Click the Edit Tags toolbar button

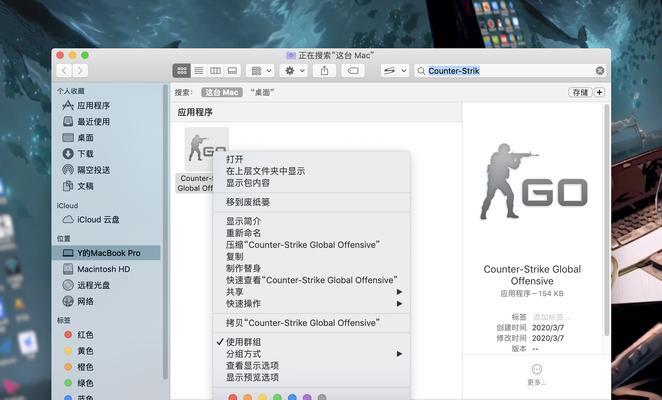pyautogui.click(x=353, y=71)
